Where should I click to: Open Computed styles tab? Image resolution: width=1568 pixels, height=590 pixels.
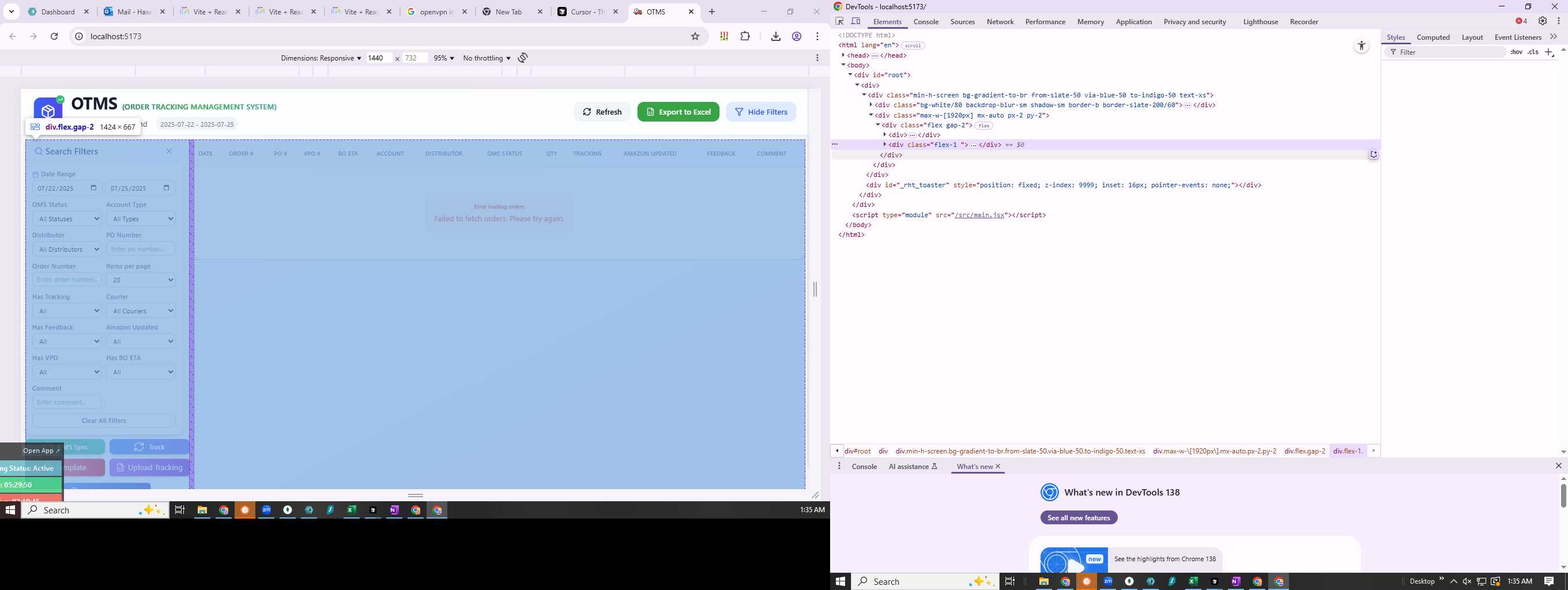pos(1433,37)
